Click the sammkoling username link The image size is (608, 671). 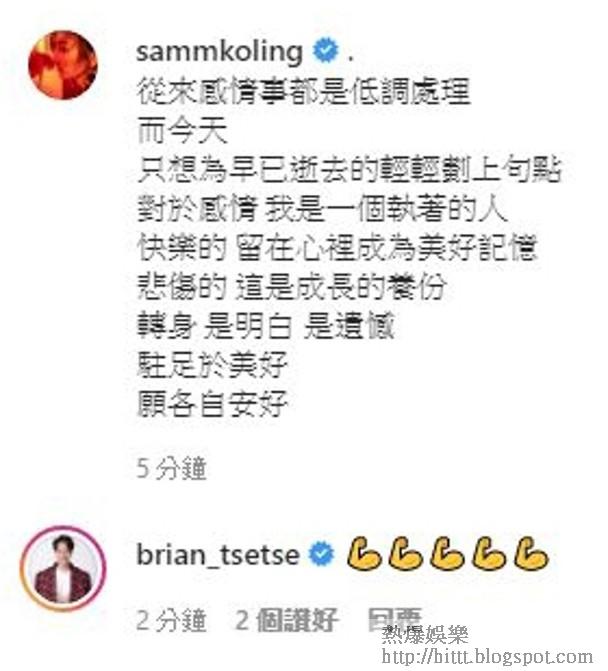(x=219, y=51)
